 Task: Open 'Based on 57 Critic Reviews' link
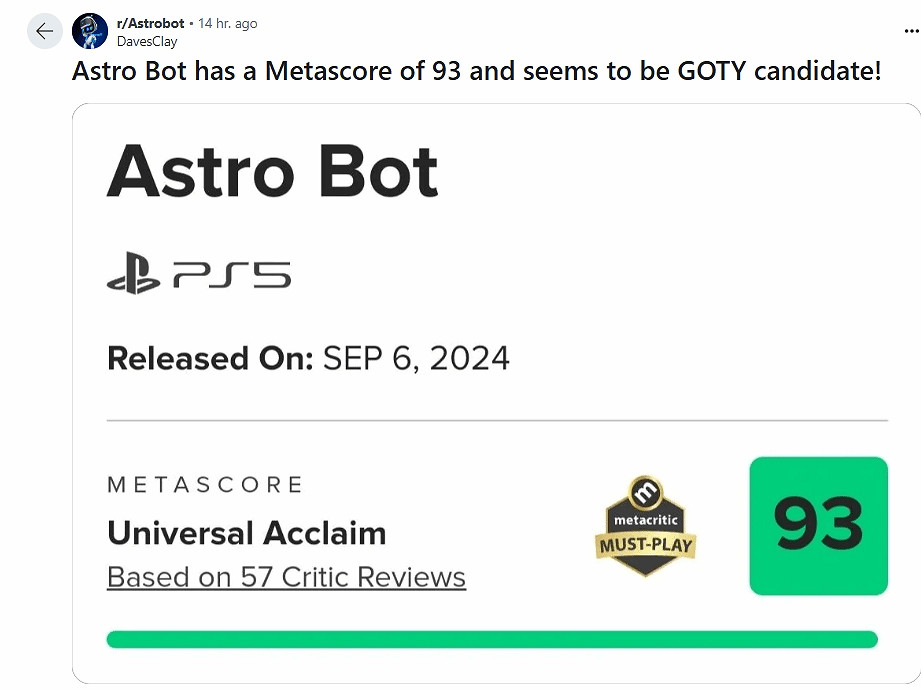[286, 577]
